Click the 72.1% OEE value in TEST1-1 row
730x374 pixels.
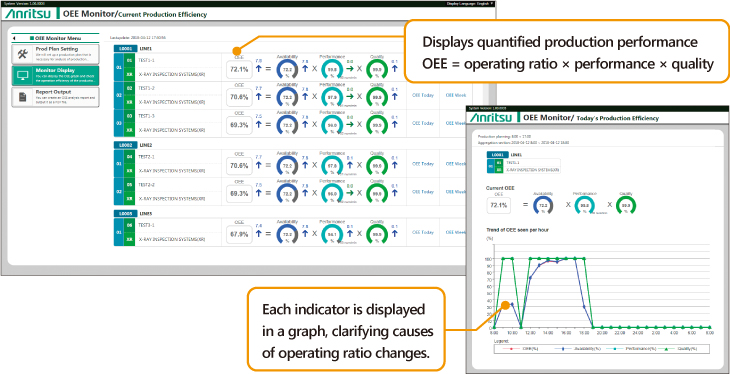tap(239, 70)
